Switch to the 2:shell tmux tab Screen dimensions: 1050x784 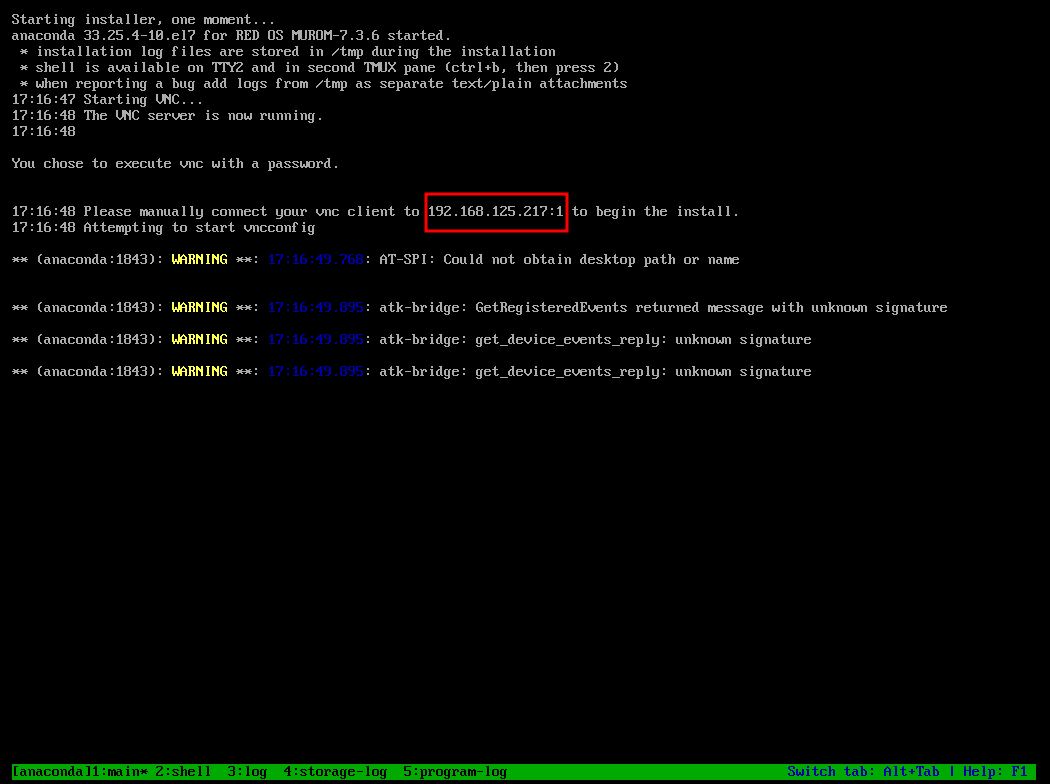click(x=183, y=772)
